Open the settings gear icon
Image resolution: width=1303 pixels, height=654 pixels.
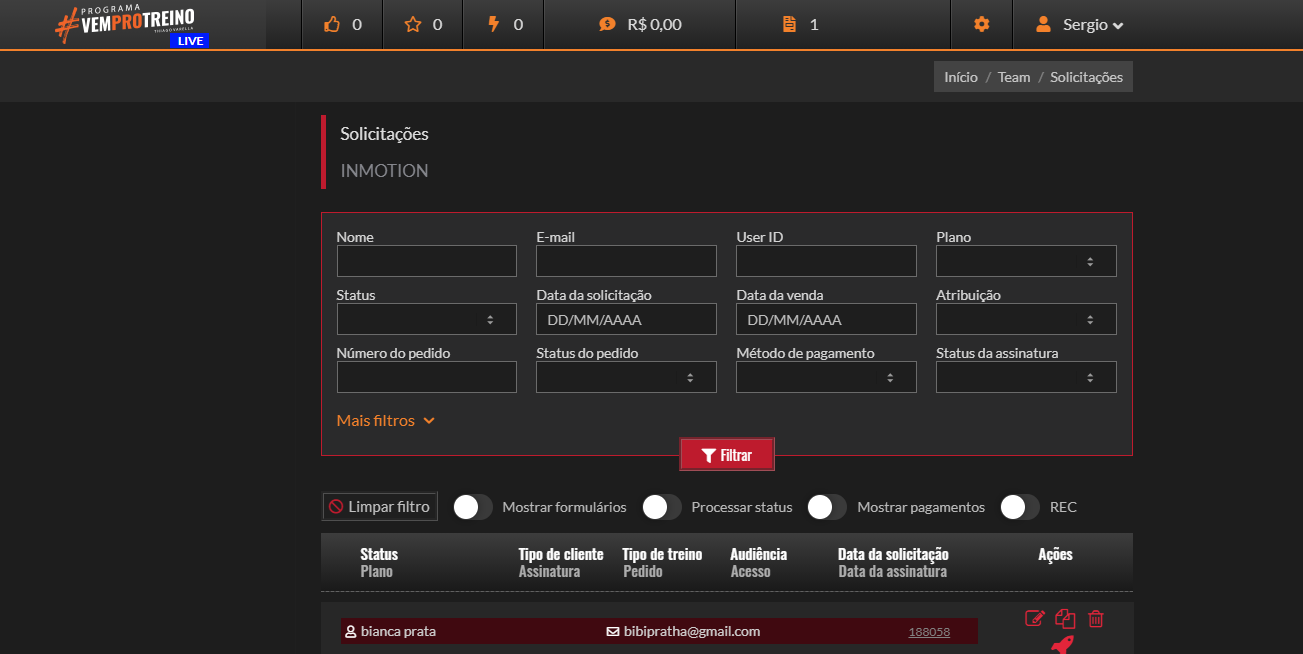pyautogui.click(x=981, y=25)
